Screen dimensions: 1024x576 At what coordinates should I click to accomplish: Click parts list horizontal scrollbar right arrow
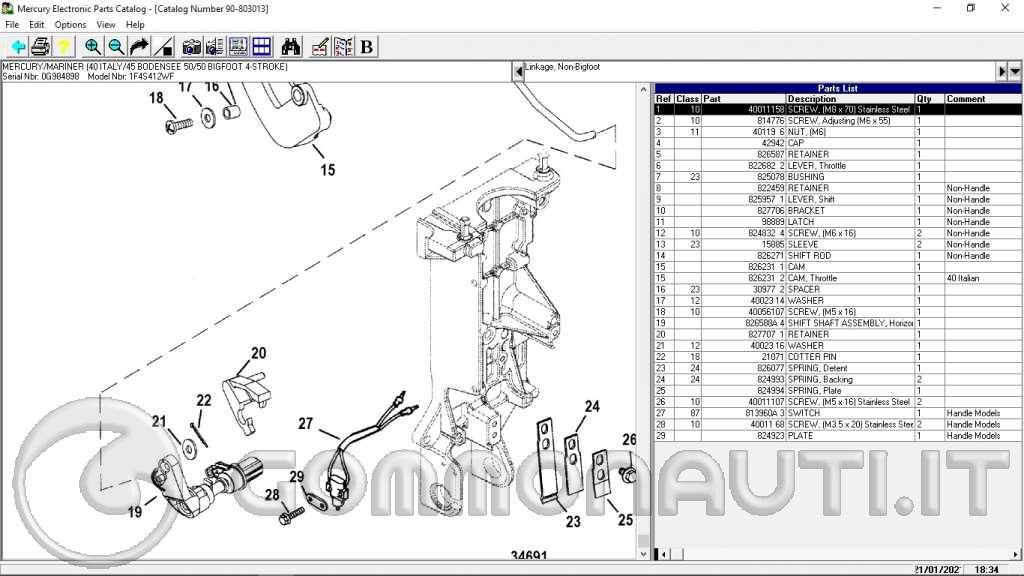pos(1016,554)
